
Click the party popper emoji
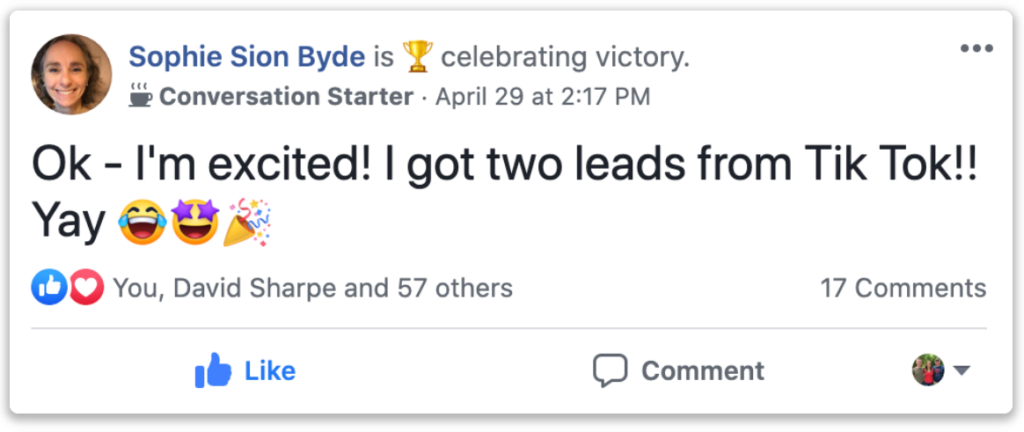pos(247,222)
